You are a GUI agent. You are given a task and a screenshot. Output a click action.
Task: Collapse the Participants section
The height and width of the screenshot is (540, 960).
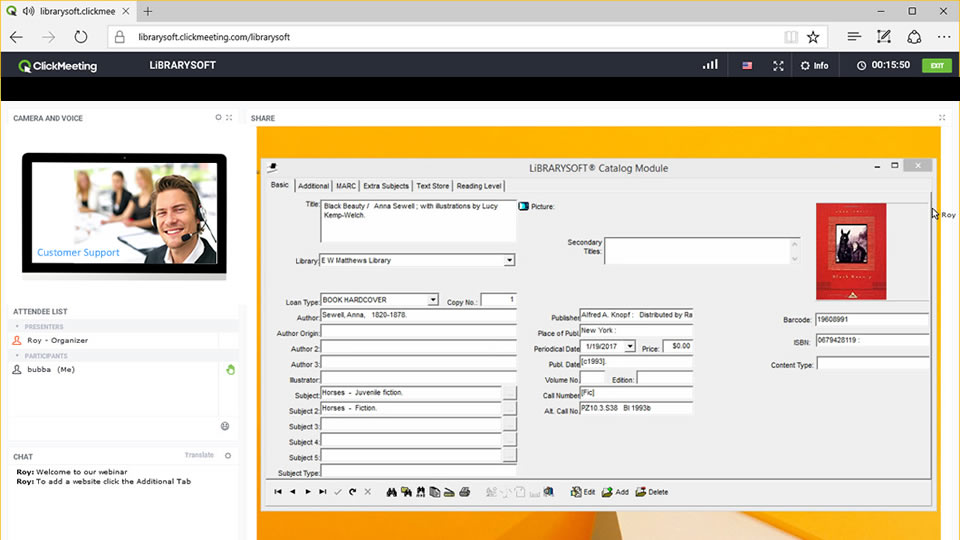click(17, 355)
